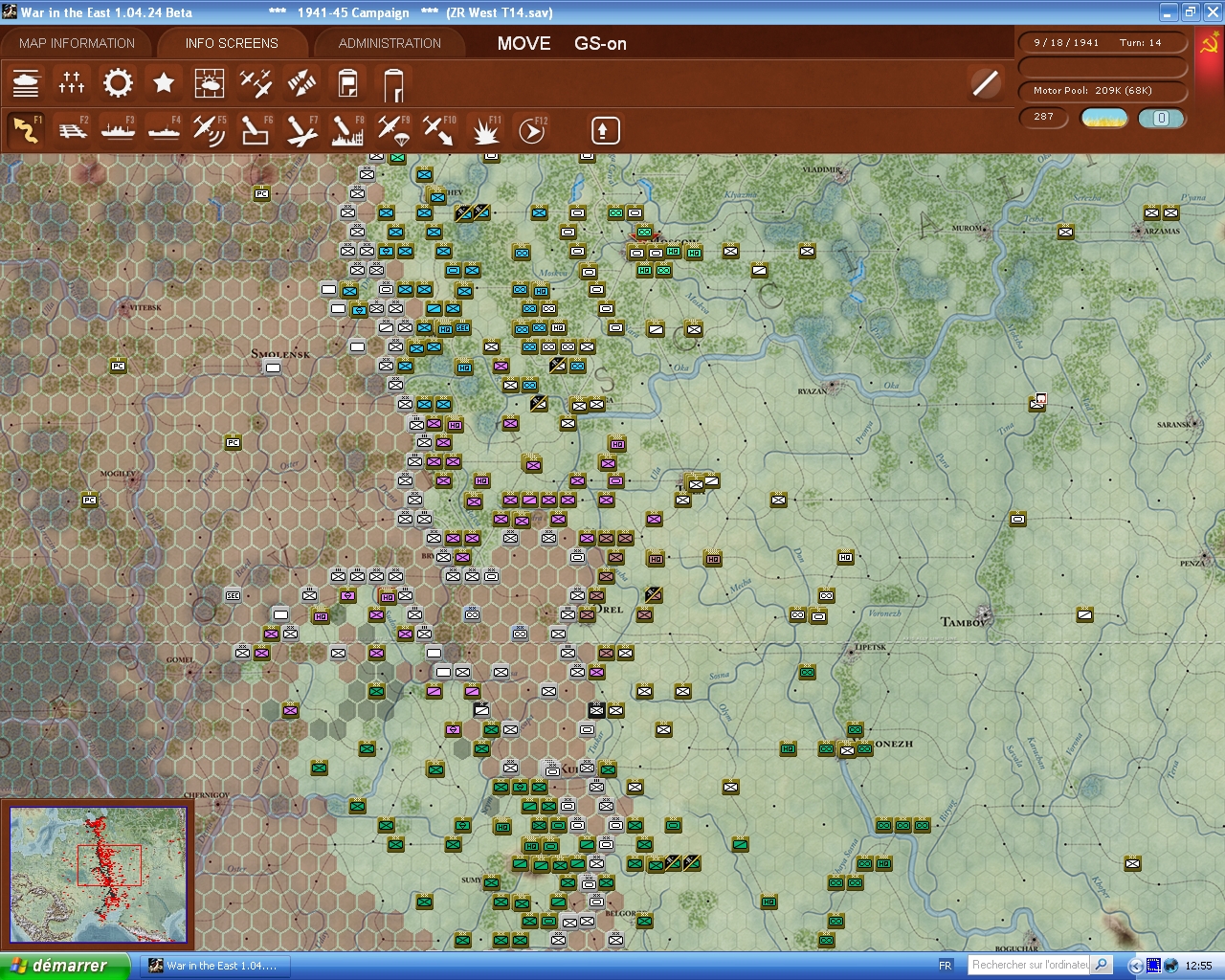Screen dimensions: 1225x980
Task: Click the upward arrow box icon
Action: click(x=605, y=130)
